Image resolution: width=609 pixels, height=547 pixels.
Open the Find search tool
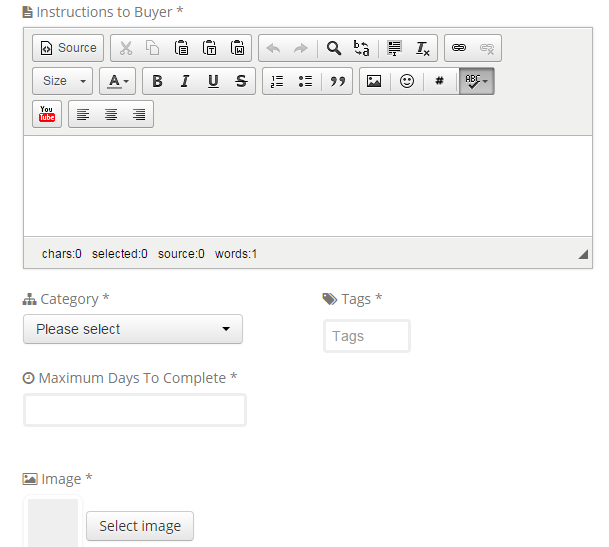pyautogui.click(x=334, y=48)
